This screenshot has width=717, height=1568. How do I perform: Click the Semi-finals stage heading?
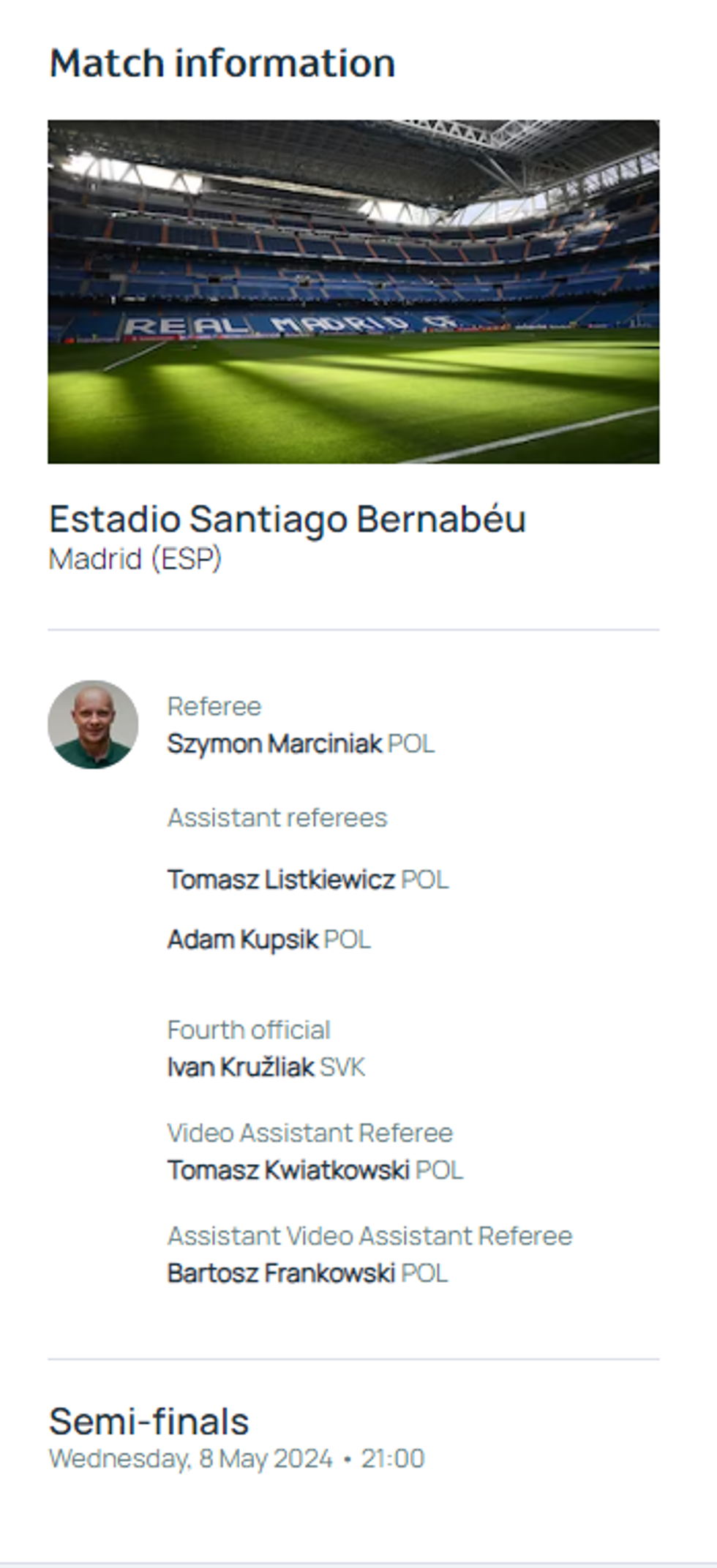[149, 1421]
